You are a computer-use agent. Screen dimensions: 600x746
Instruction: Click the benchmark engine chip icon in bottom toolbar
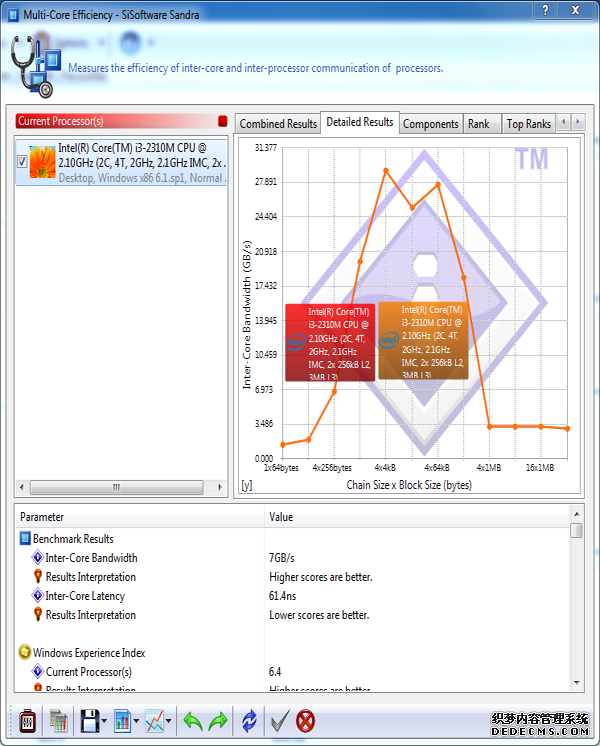tap(27, 721)
